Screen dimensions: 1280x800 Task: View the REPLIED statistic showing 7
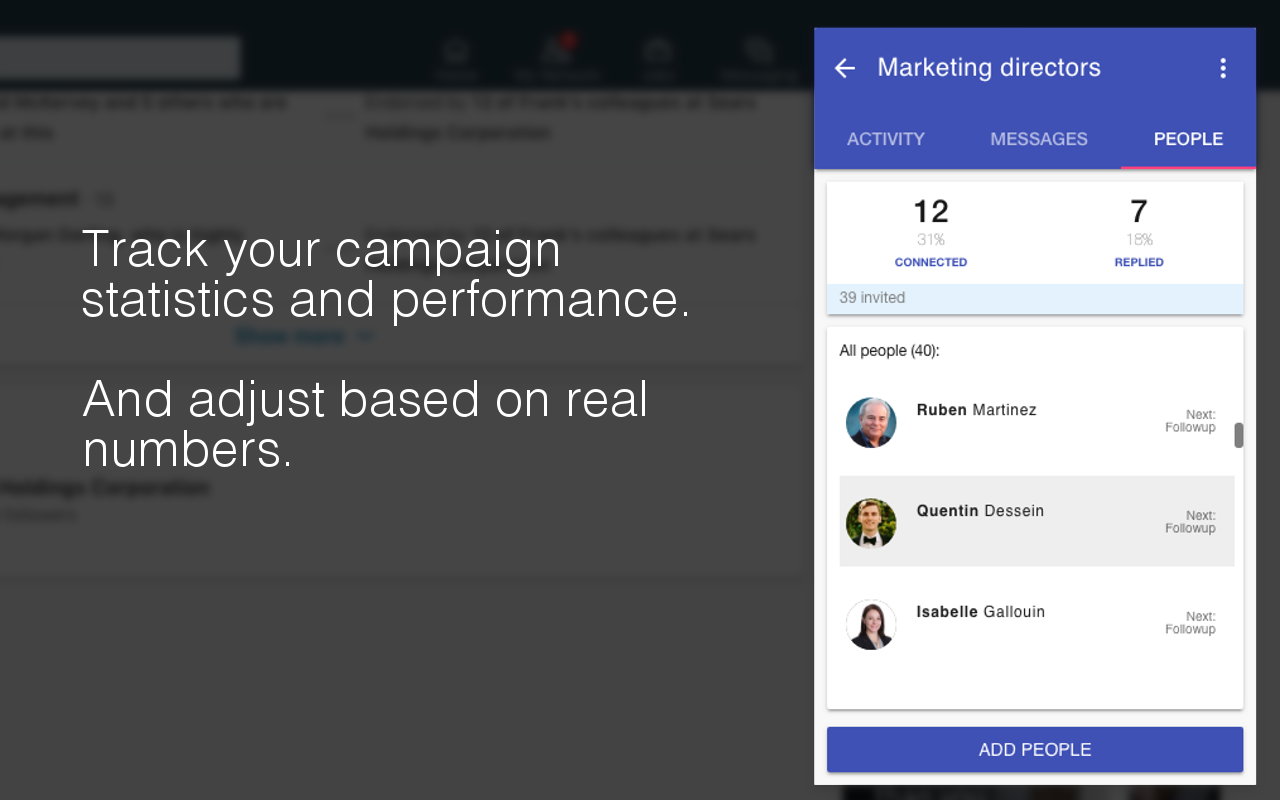click(x=1139, y=230)
